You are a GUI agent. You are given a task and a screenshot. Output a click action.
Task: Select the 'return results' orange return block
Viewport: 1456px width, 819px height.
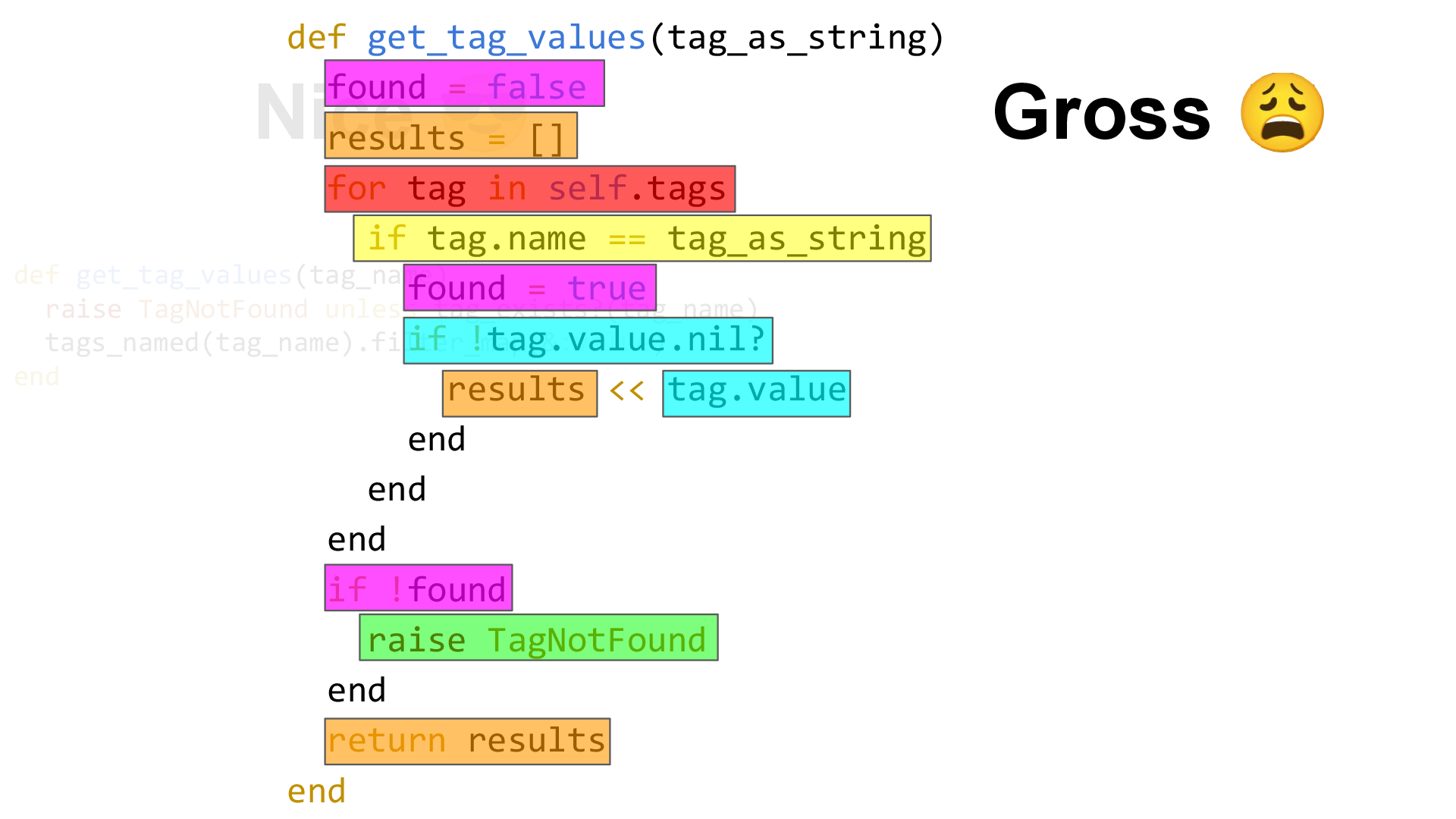(466, 740)
